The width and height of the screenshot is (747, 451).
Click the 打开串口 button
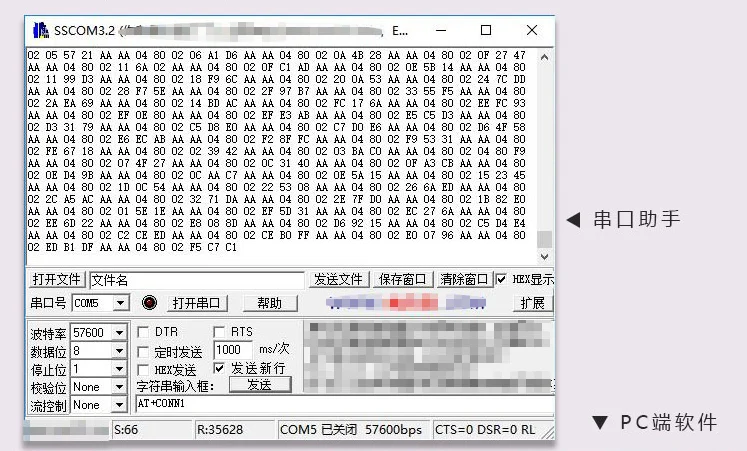[197, 303]
